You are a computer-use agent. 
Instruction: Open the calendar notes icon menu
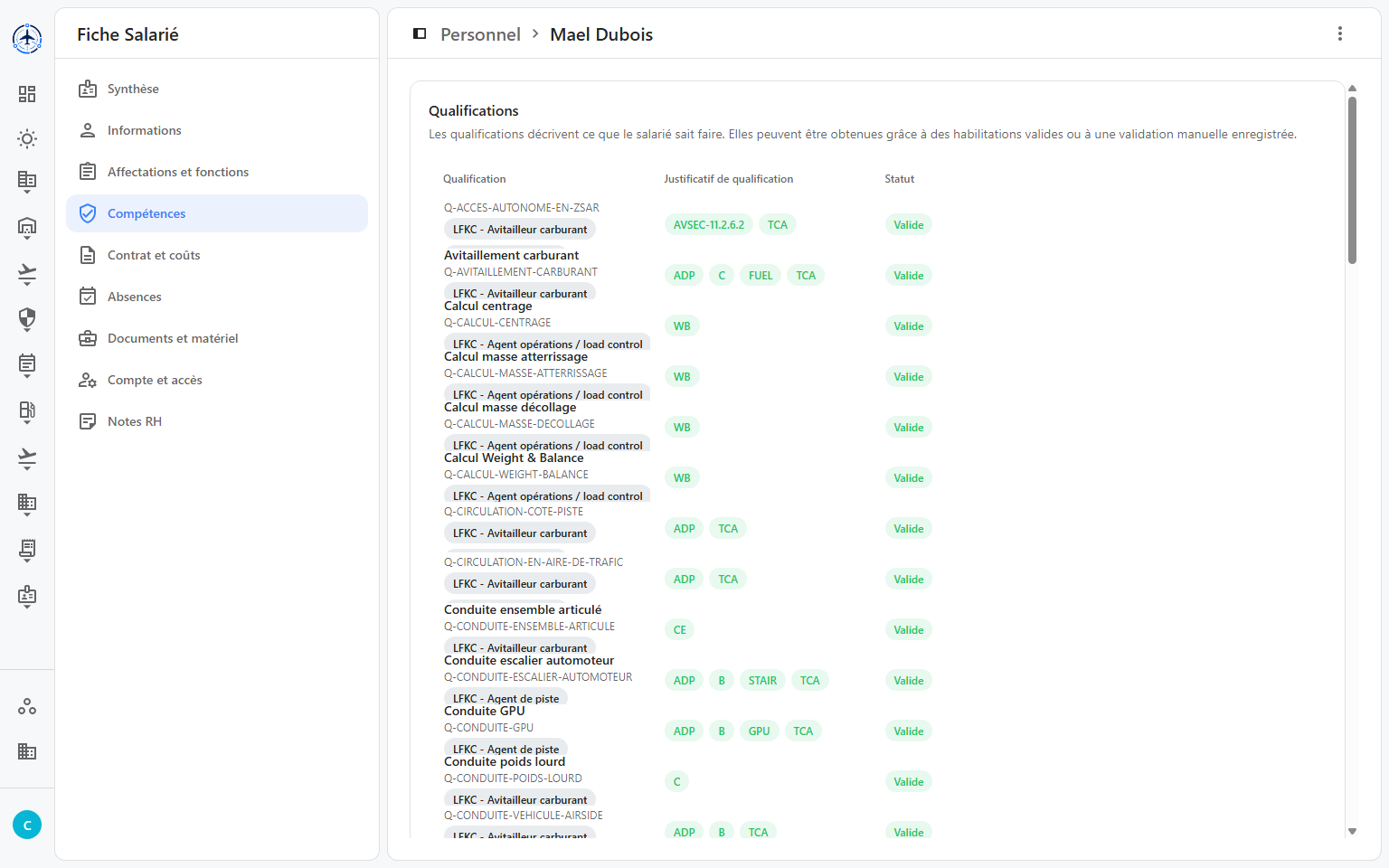[x=27, y=365]
